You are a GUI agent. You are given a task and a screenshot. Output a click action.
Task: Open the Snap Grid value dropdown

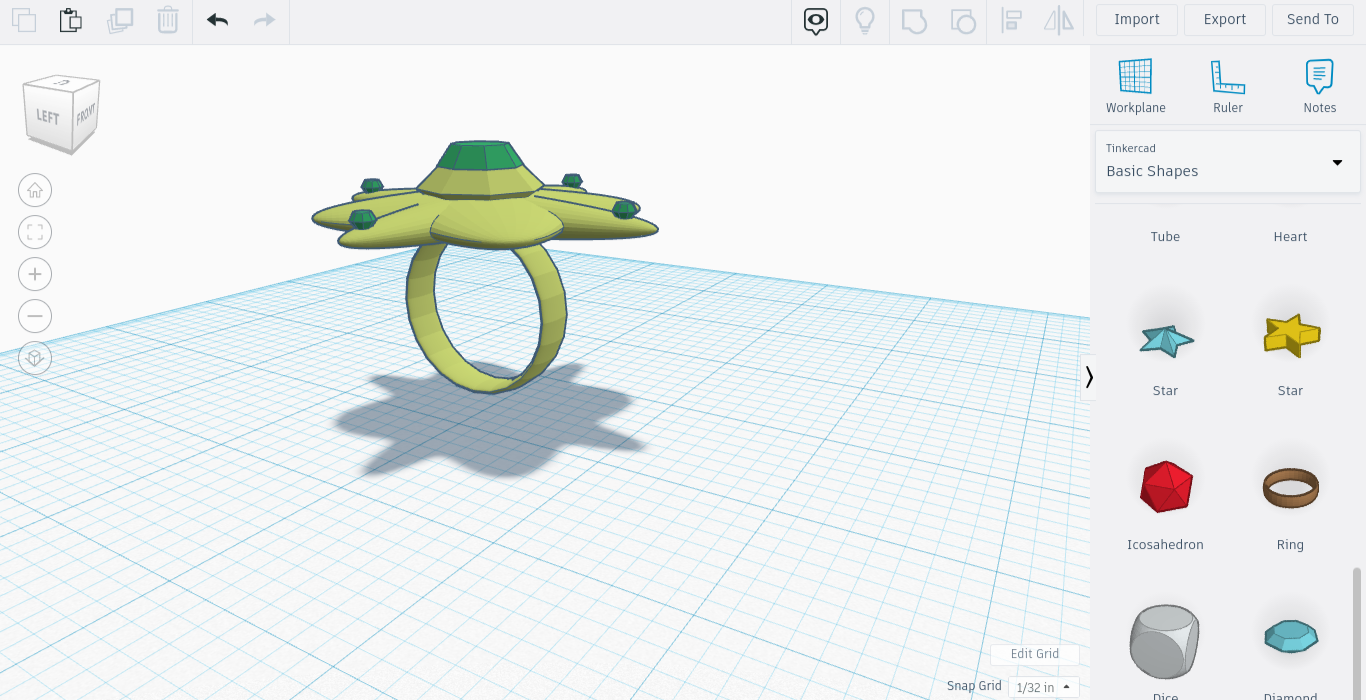click(x=1044, y=687)
